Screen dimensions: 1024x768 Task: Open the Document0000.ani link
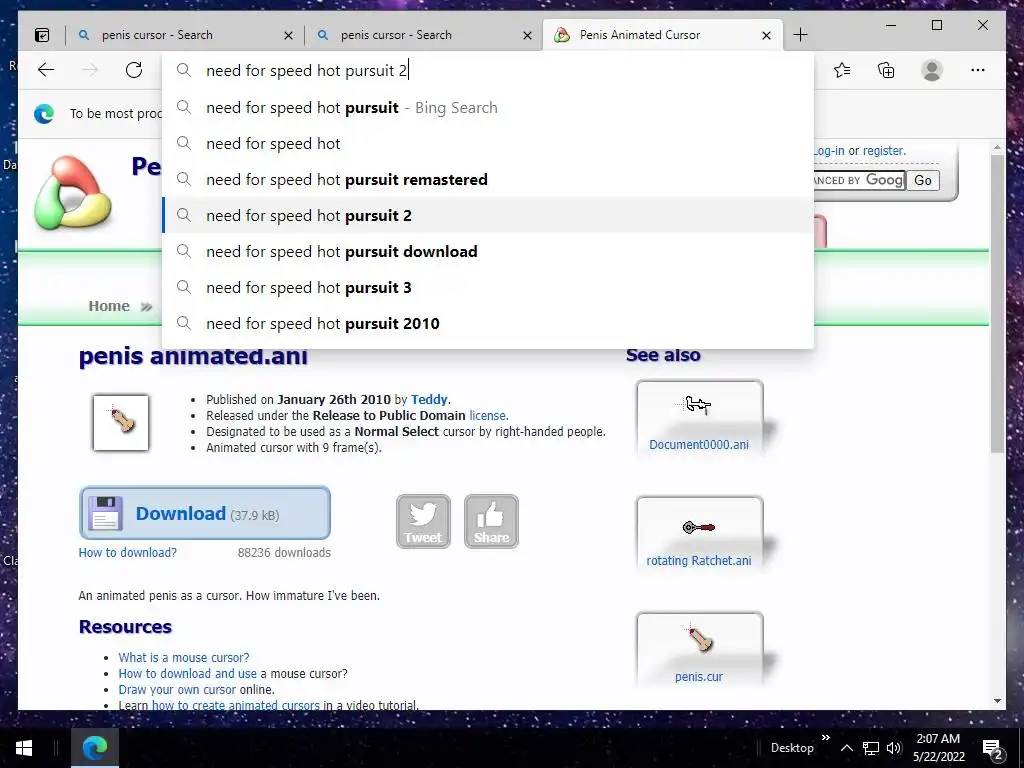click(699, 445)
